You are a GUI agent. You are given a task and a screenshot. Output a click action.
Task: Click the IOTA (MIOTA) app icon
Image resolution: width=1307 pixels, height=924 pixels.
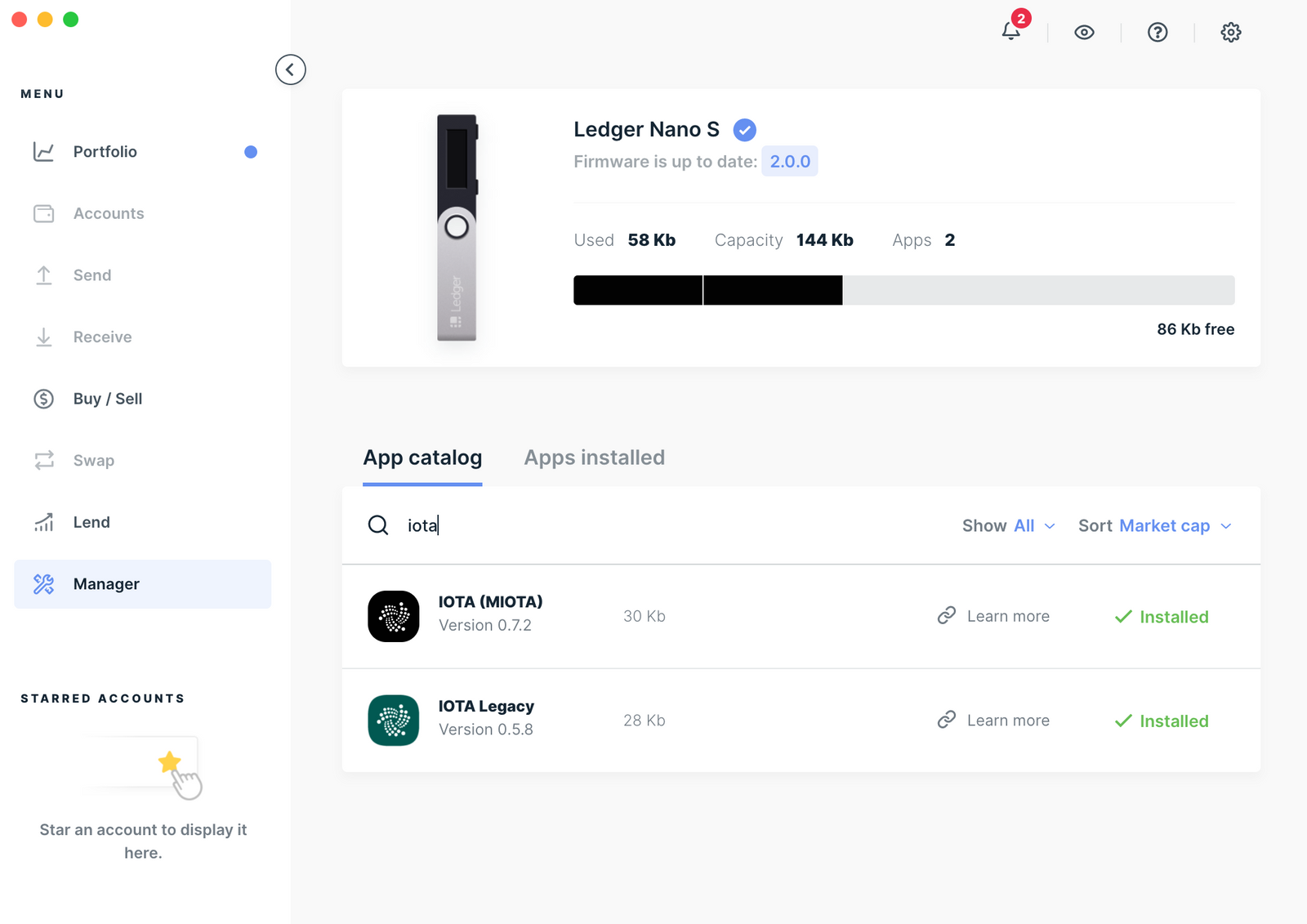click(394, 616)
